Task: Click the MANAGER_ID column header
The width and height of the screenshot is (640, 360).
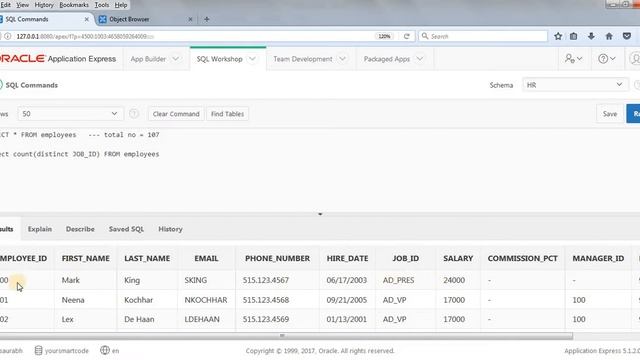Action: (x=598, y=258)
